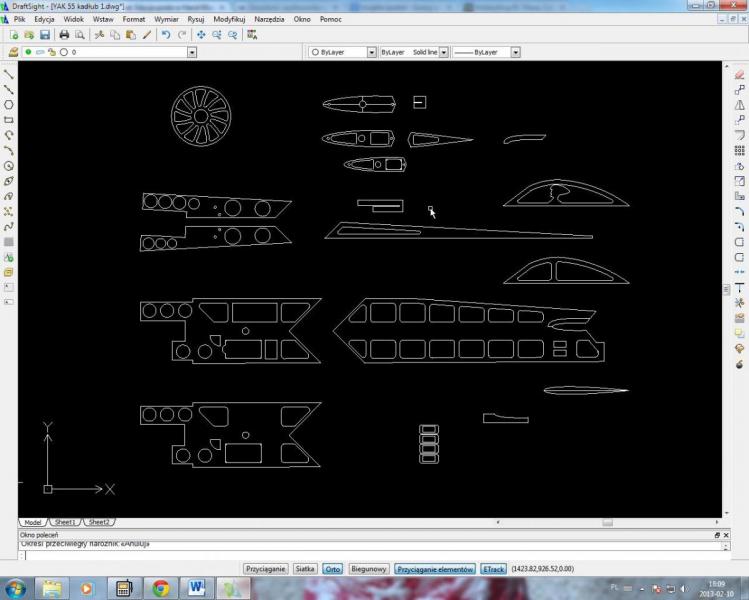Enable Przyciąganie snap toggle
Viewport: 749px width, 600px height.
(266, 568)
